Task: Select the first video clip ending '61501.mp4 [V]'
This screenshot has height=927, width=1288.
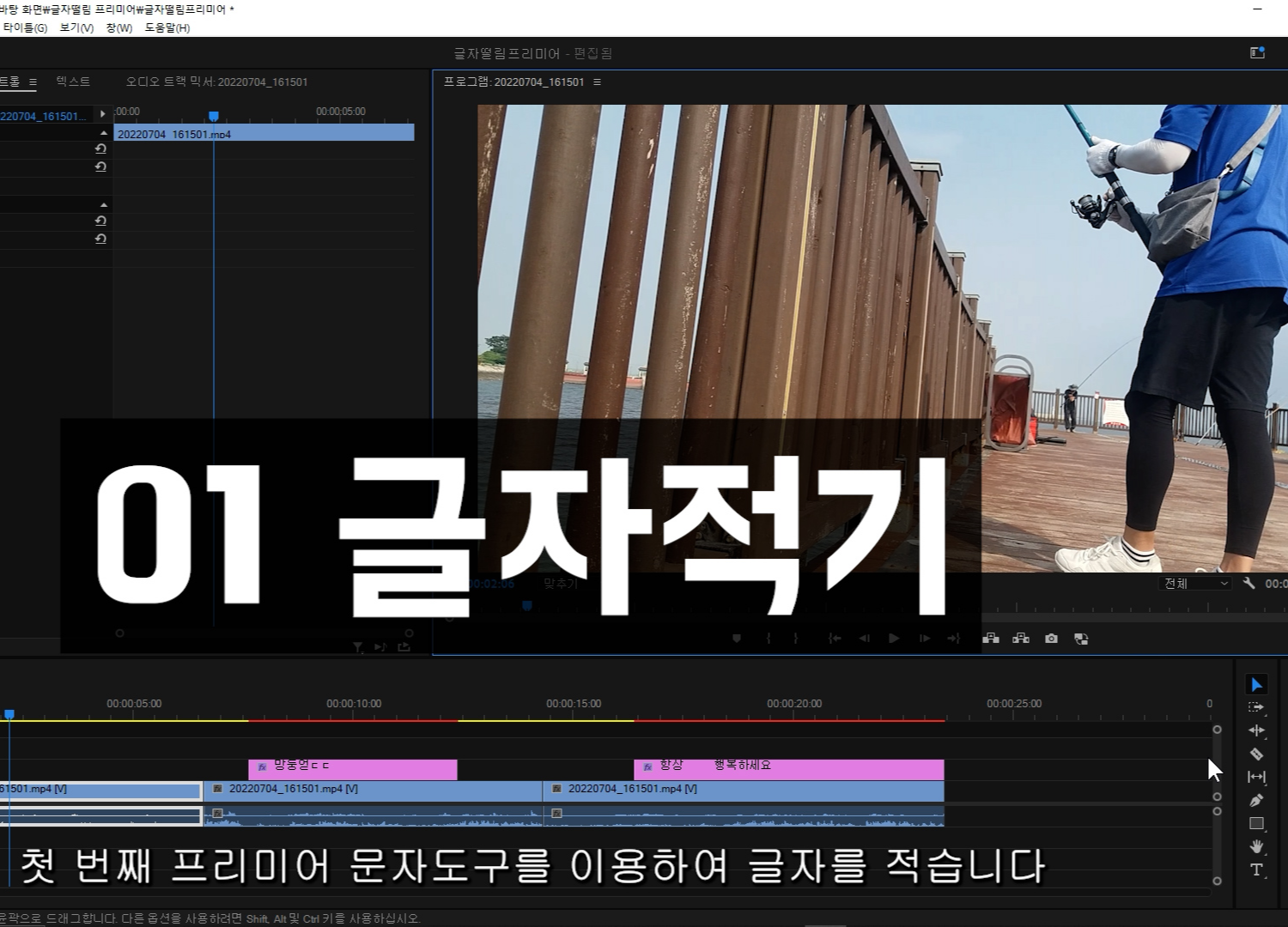Action: pyautogui.click(x=100, y=791)
